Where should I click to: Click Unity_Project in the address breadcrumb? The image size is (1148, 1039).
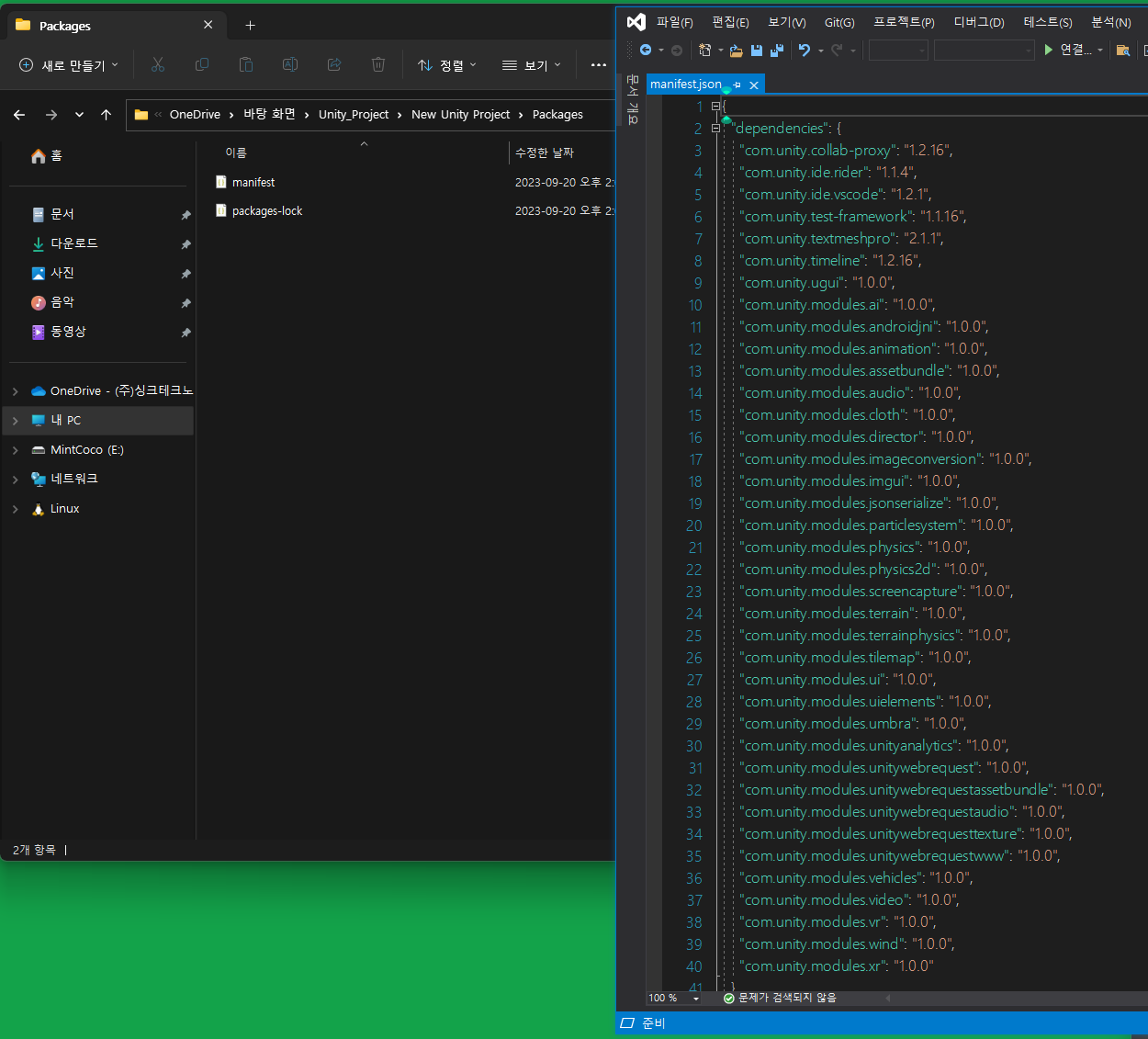(354, 115)
